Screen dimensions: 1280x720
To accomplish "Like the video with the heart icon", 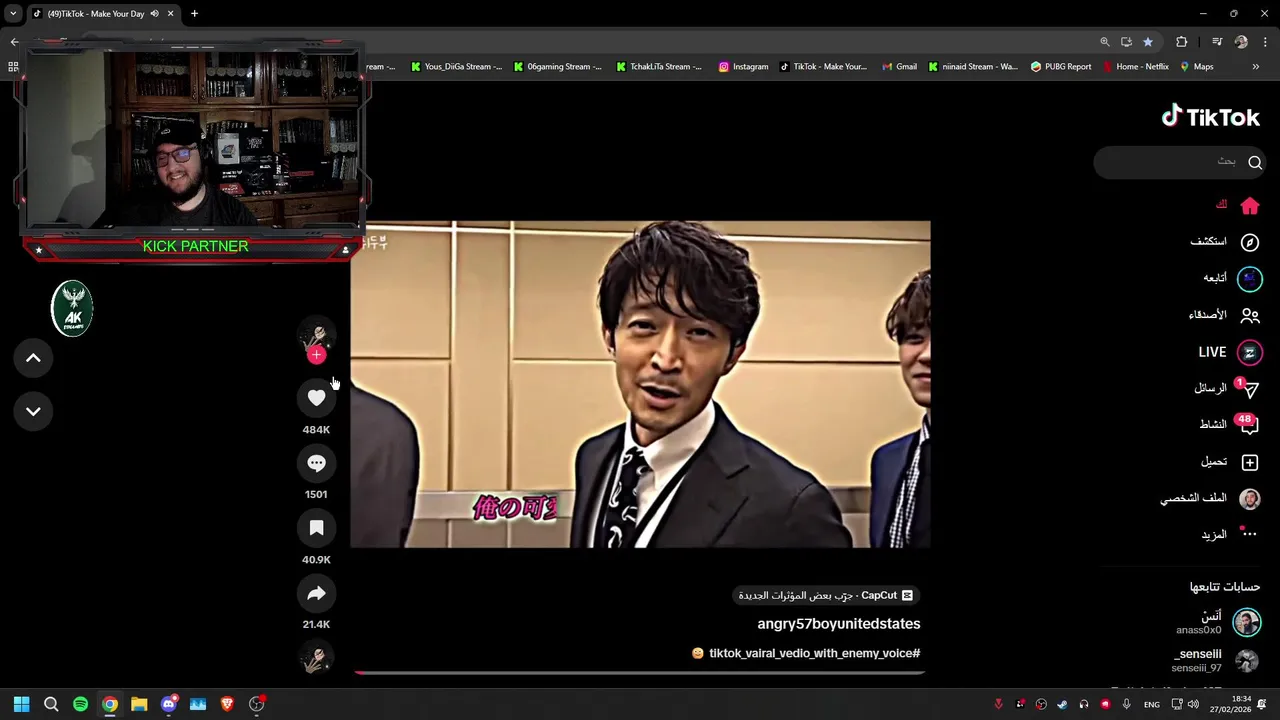I will [316, 398].
